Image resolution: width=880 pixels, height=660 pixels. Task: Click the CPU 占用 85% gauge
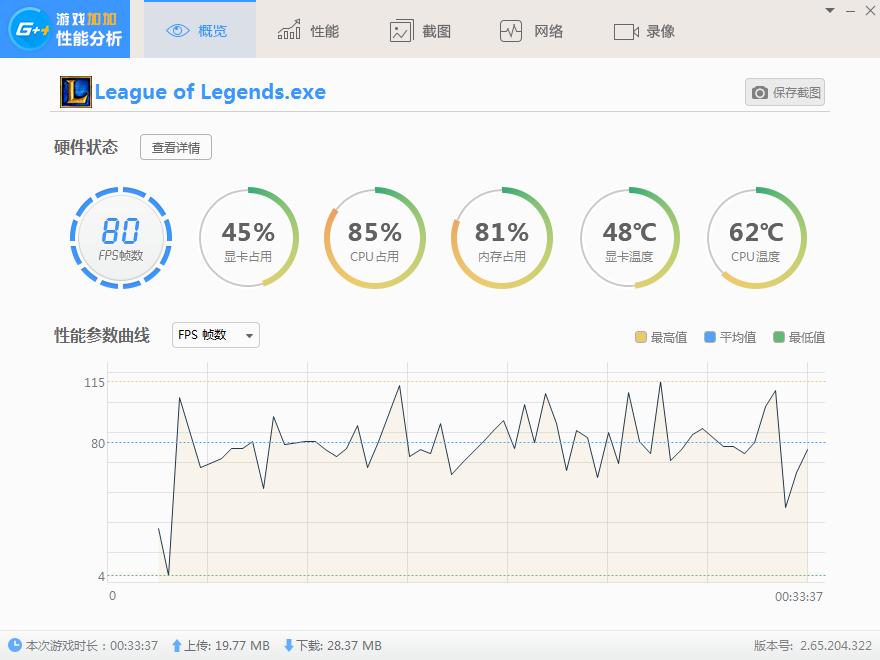point(374,238)
